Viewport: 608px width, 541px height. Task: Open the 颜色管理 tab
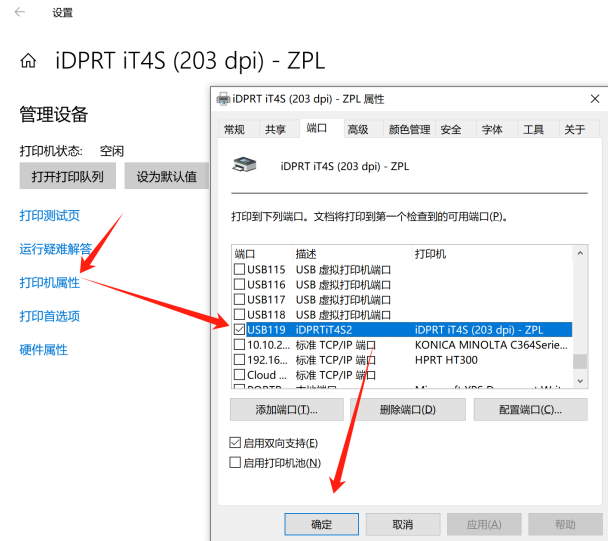[x=409, y=130]
